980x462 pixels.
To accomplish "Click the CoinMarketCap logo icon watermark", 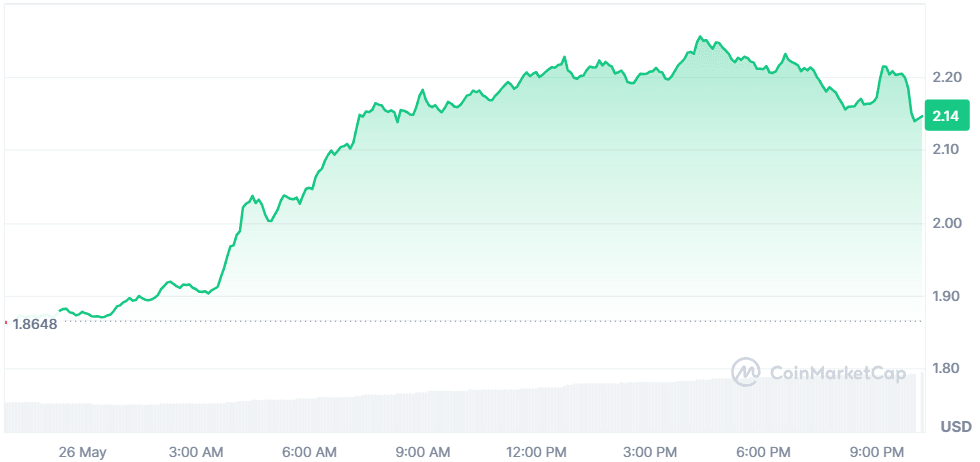I will coord(746,373).
